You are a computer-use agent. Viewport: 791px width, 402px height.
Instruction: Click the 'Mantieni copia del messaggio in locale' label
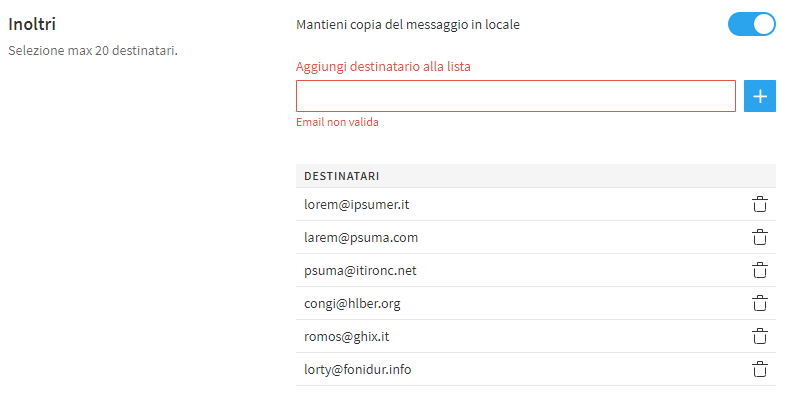(x=408, y=25)
